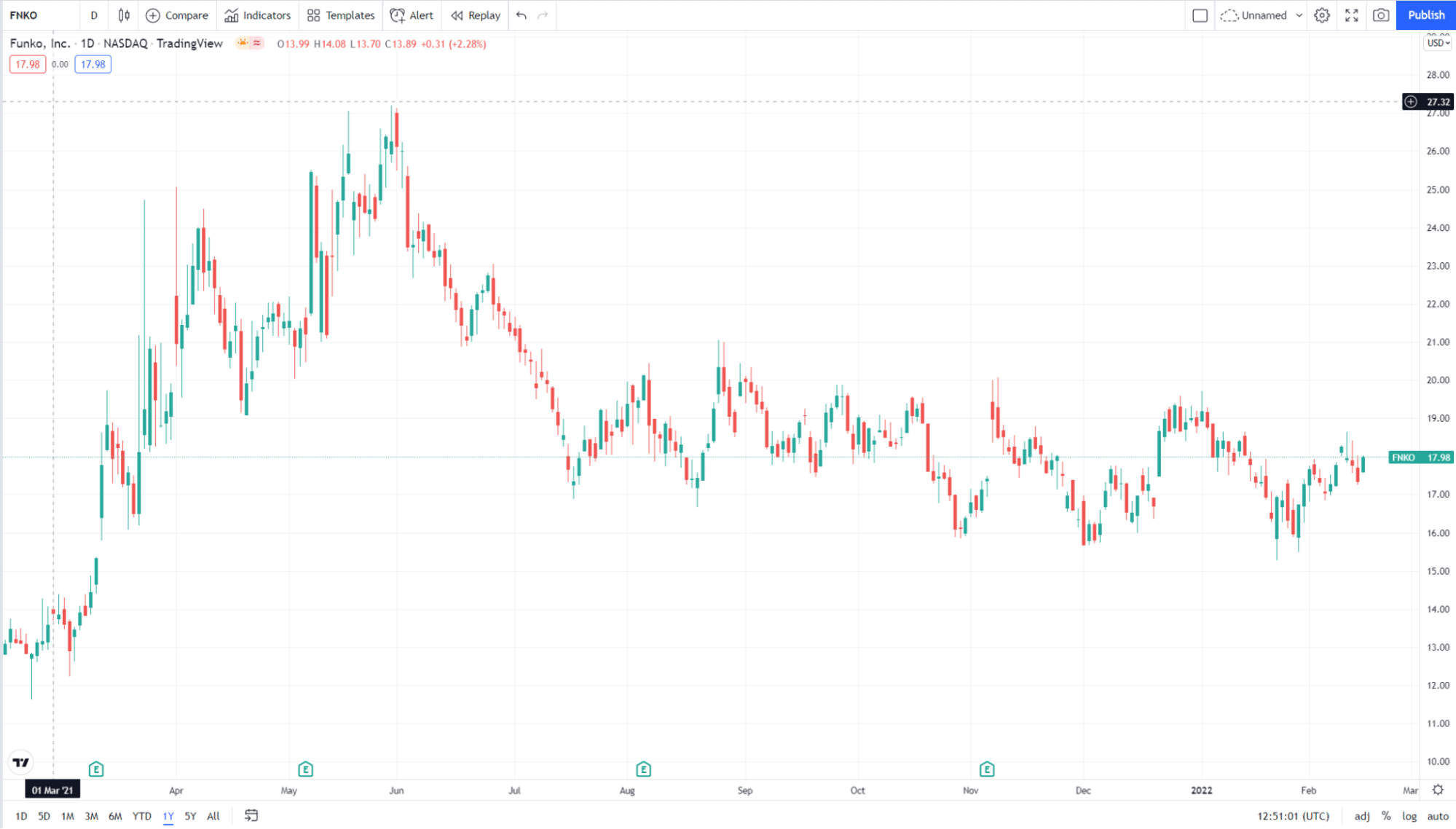Open the Unnamed layout cloud menu
Screen dimensions: 1456x829
click(x=1254, y=15)
